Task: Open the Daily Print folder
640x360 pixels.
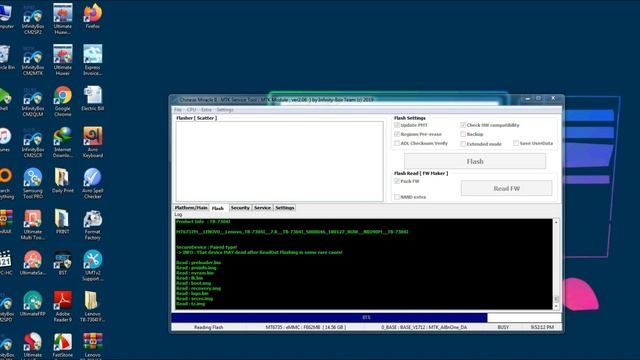Action: click(x=62, y=181)
